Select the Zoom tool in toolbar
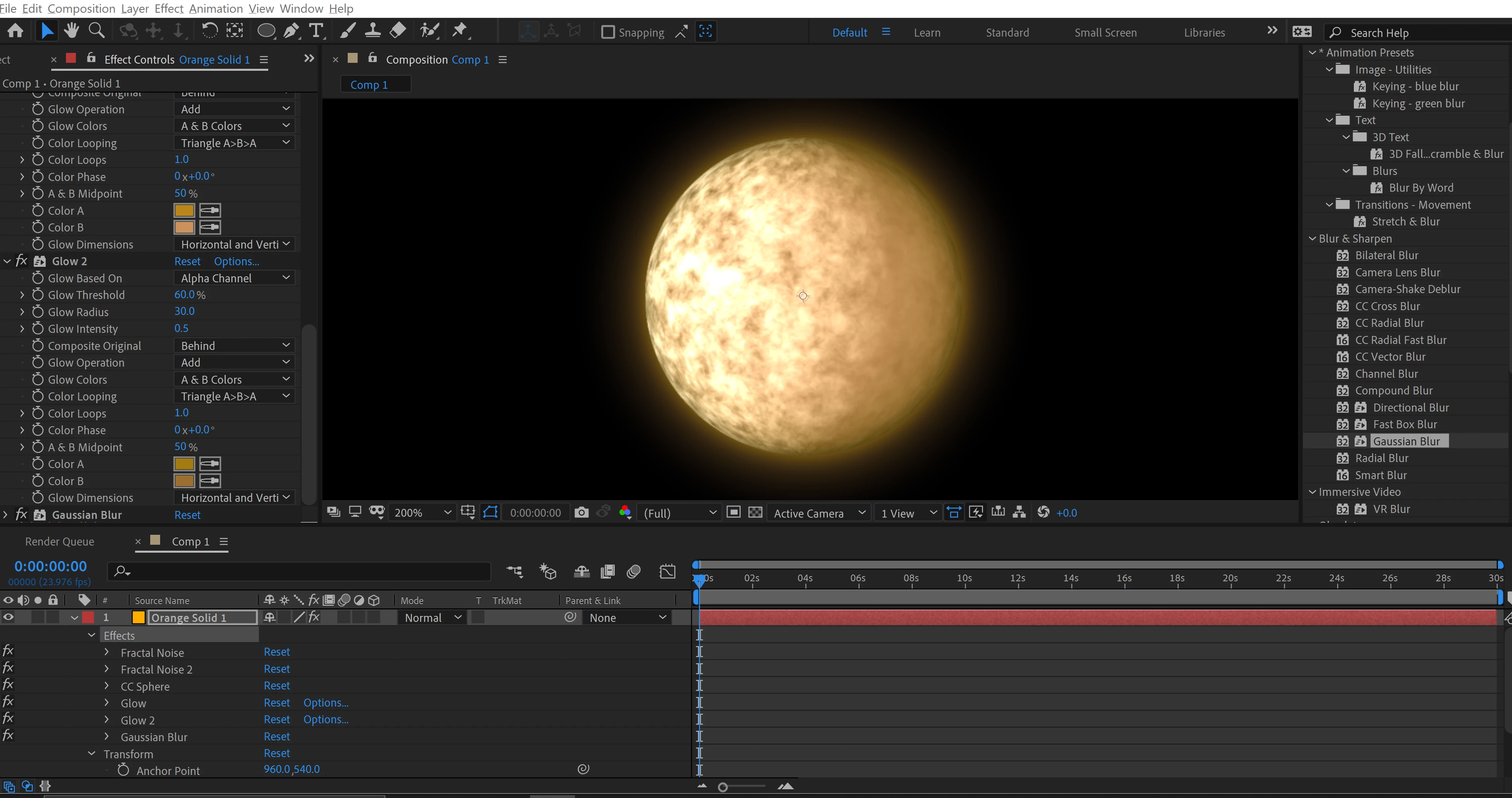 pos(97,31)
